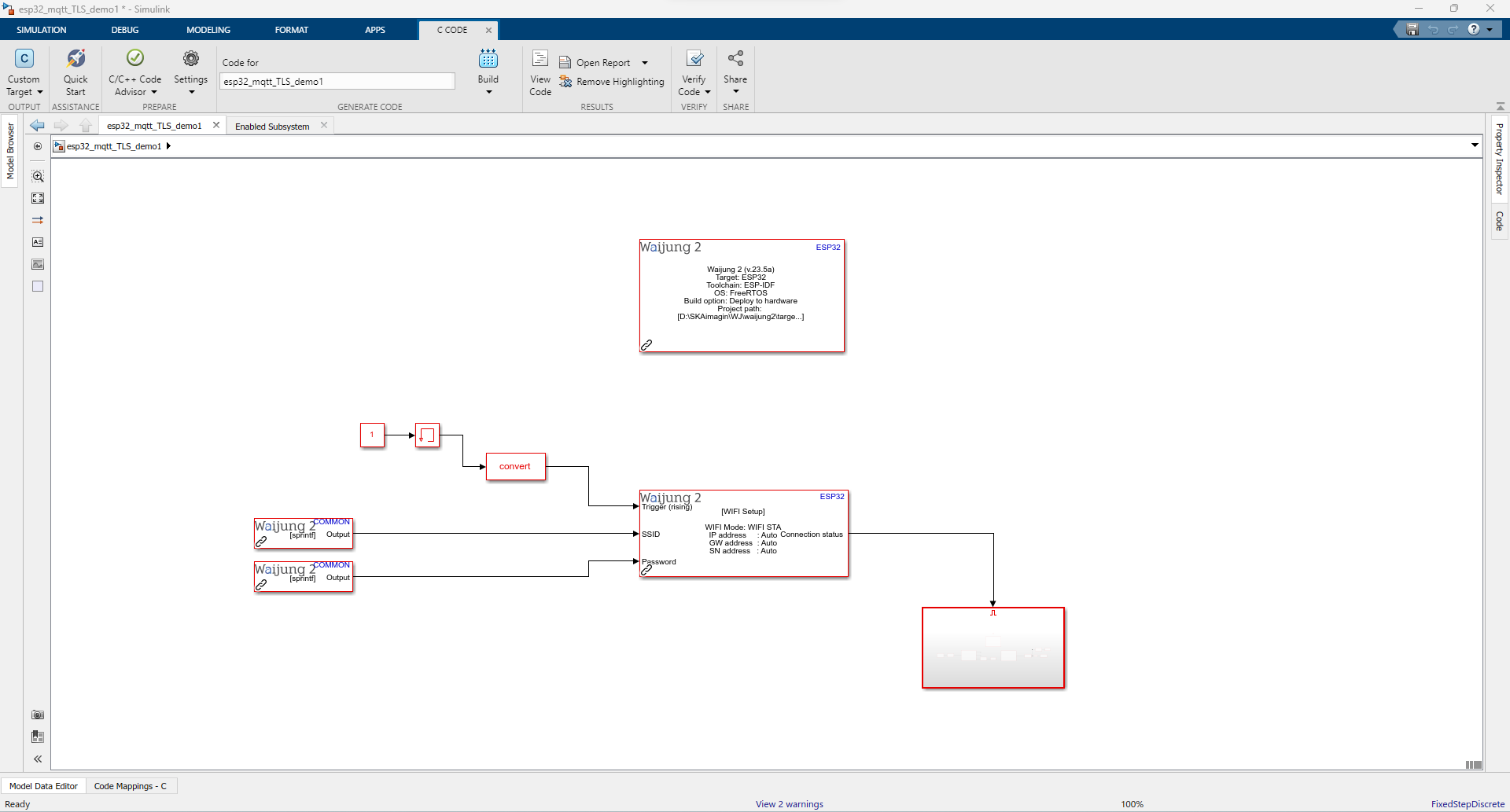Collapse the palette with double chevron
The height and width of the screenshot is (812, 1510).
point(38,759)
